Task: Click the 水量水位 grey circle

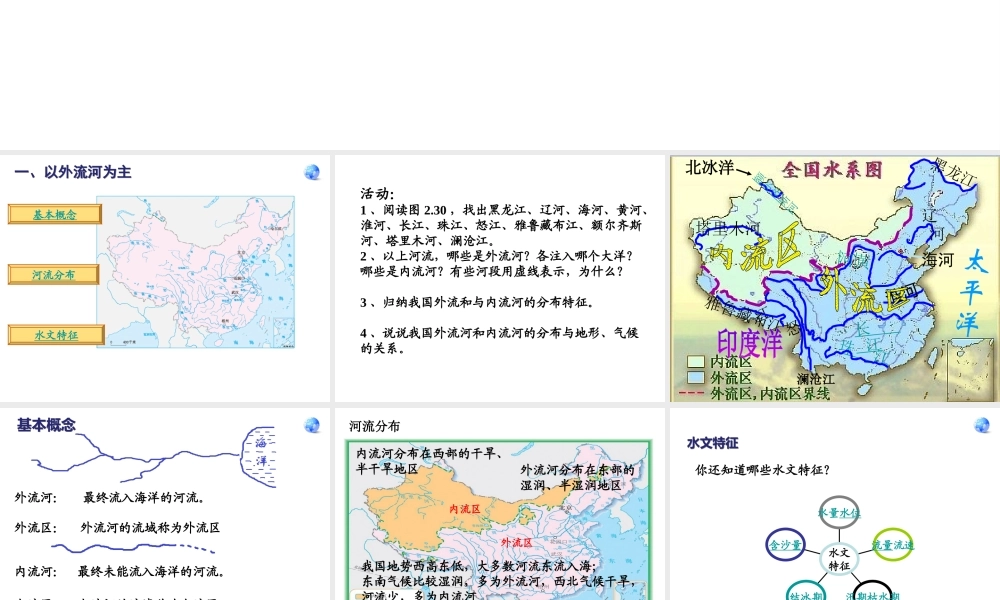Action: click(x=839, y=512)
